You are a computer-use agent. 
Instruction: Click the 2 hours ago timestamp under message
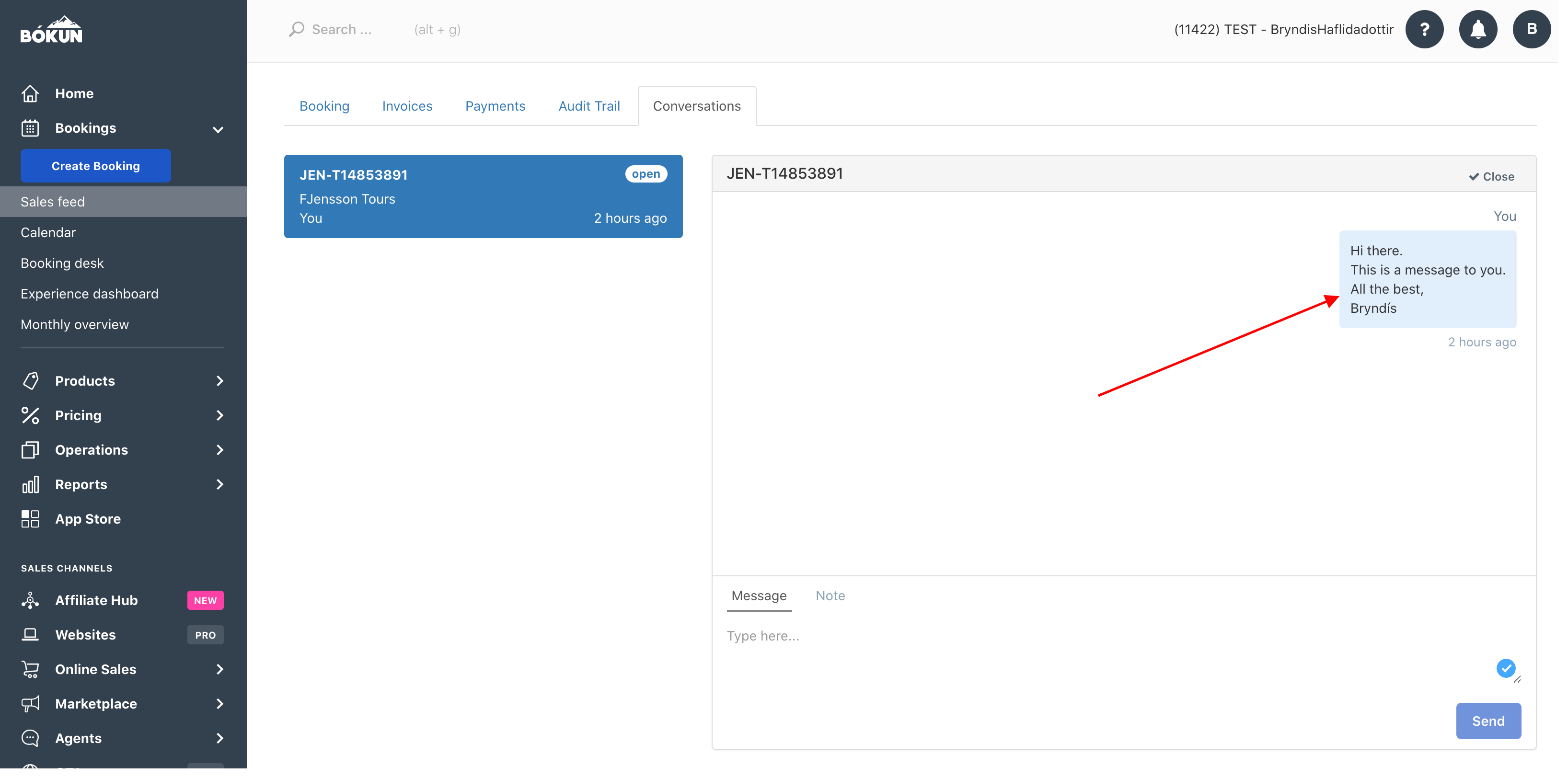tap(1491, 344)
